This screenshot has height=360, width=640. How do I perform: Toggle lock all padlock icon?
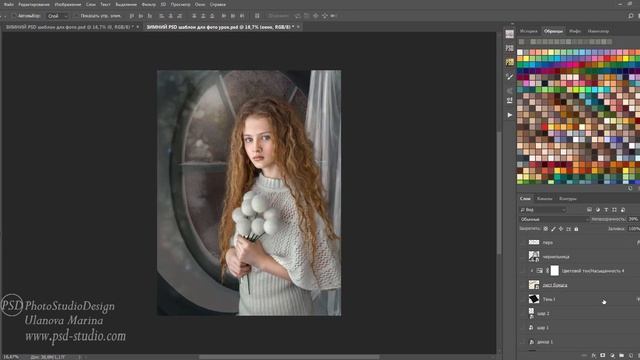(x=576, y=229)
